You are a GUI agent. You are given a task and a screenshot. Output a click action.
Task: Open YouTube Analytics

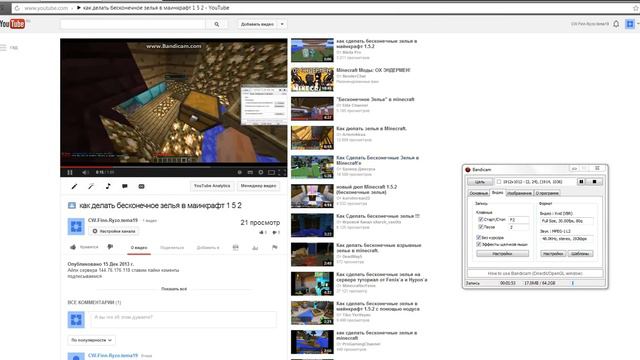tap(212, 186)
